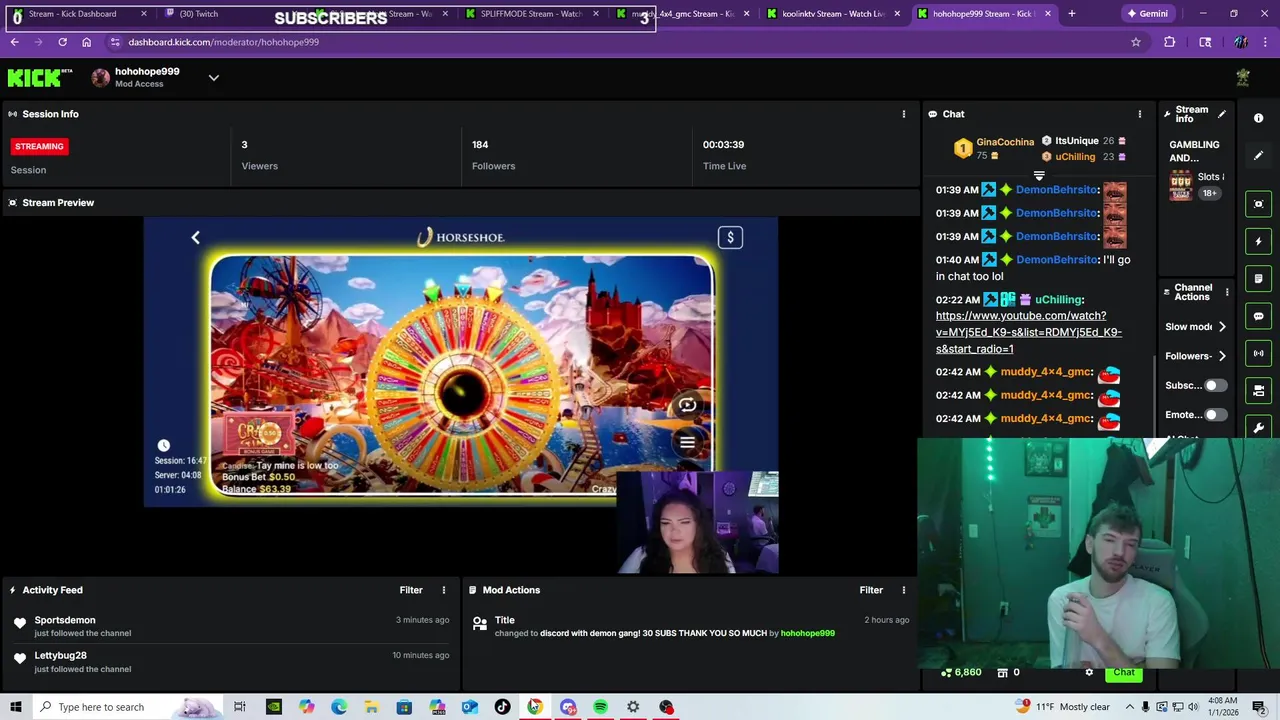Image resolution: width=1280 pixels, height=720 pixels.
Task: Open the system tray clock showing 4:08 AM
Action: (x=1223, y=707)
